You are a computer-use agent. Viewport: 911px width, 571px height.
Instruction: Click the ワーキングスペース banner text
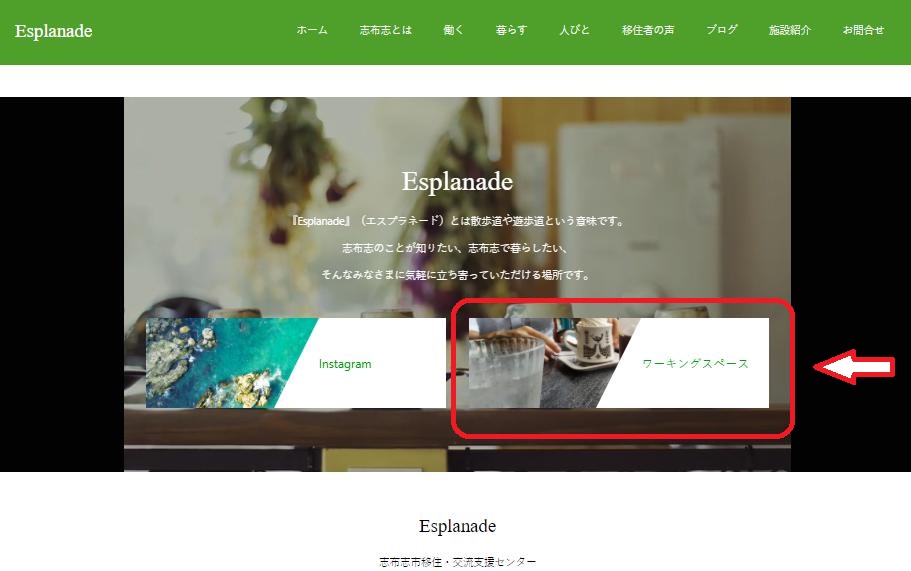(x=695, y=364)
